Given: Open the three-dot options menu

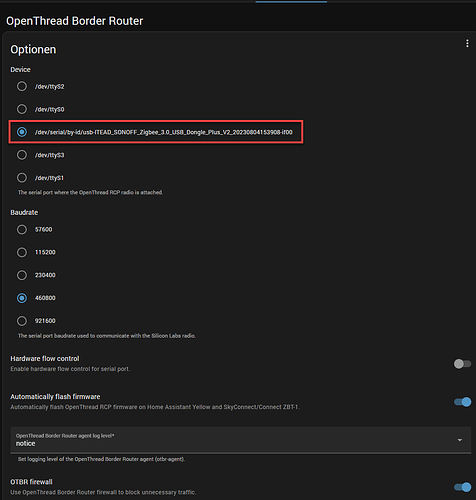Looking at the screenshot, I should [x=467, y=44].
